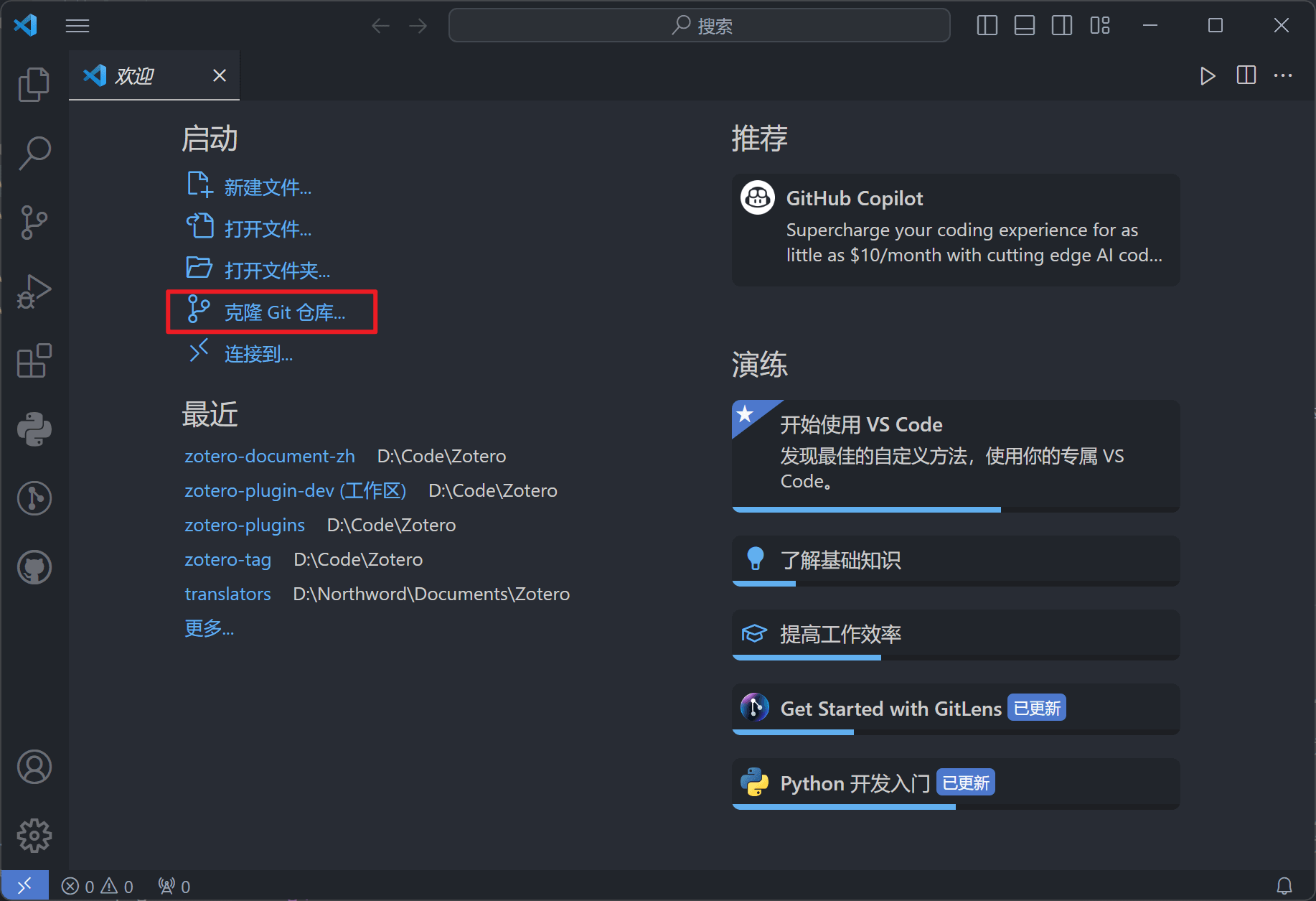Click the GitHub Copilot logo icon
Viewport: 1316px width, 901px height.
pos(758,197)
